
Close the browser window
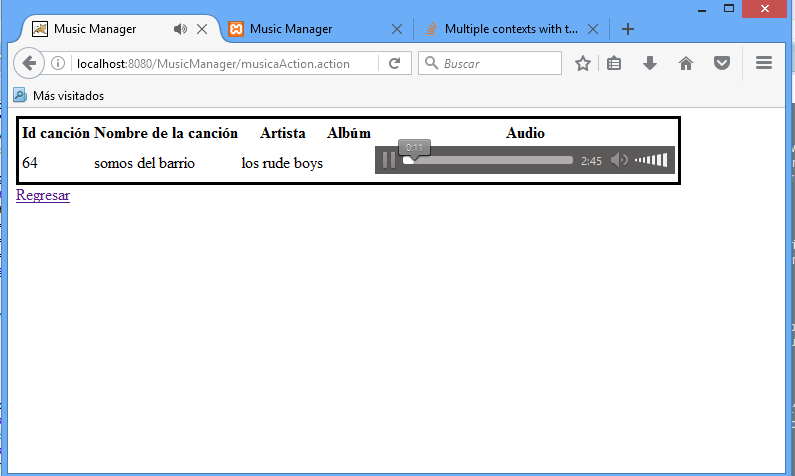765,9
